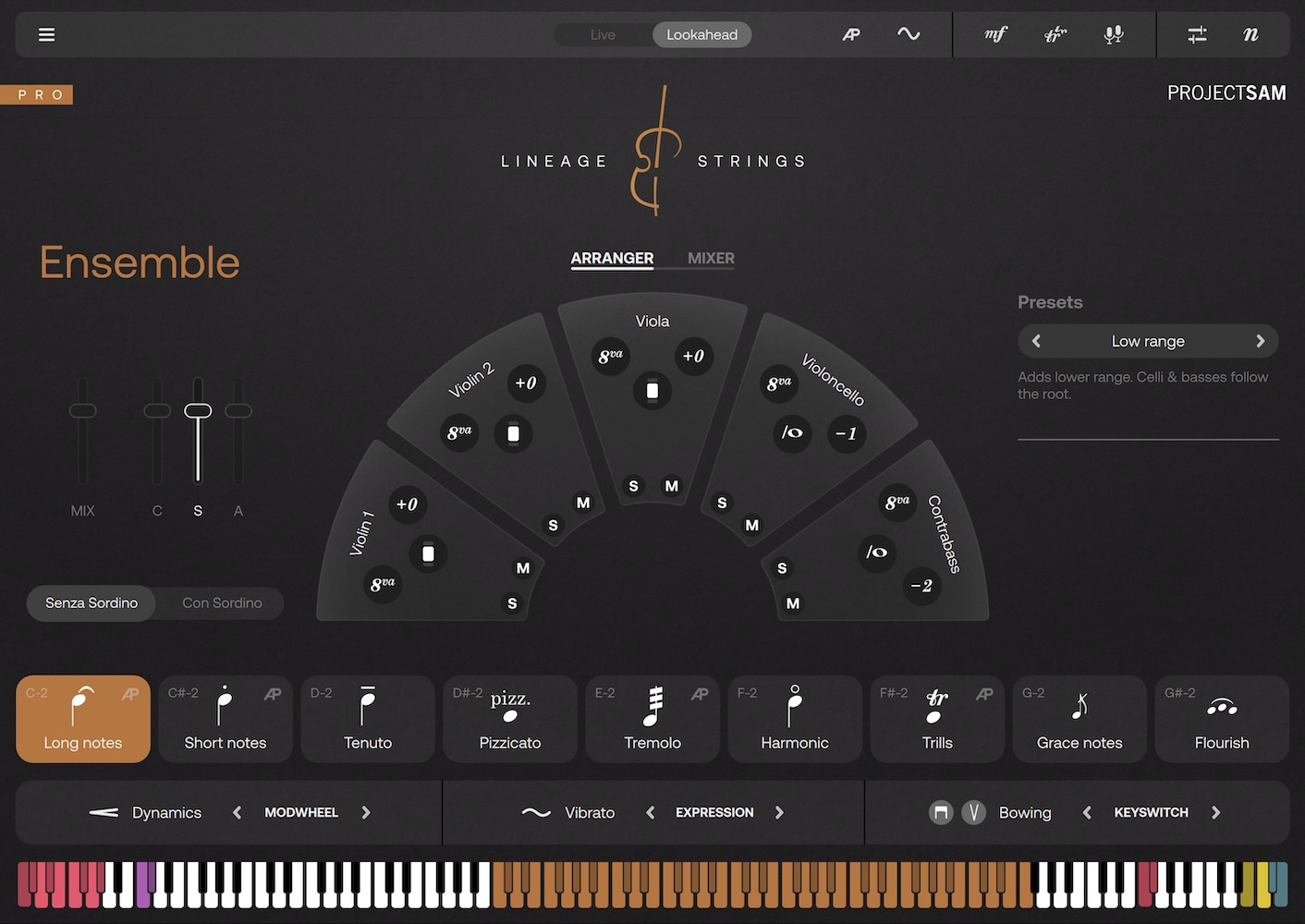Viewport: 1305px width, 924px height.
Task: Click the Contrabass root-follow icon
Action: click(876, 553)
